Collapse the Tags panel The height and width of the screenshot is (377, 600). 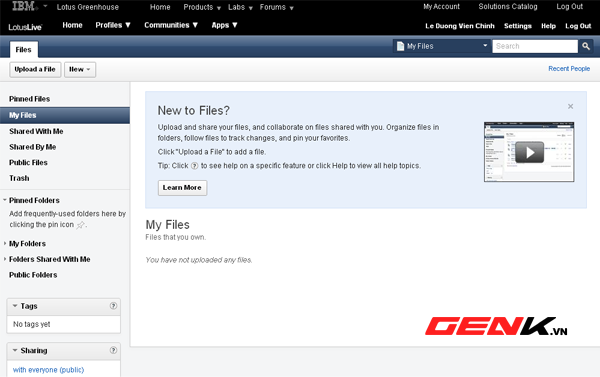click(x=15, y=306)
